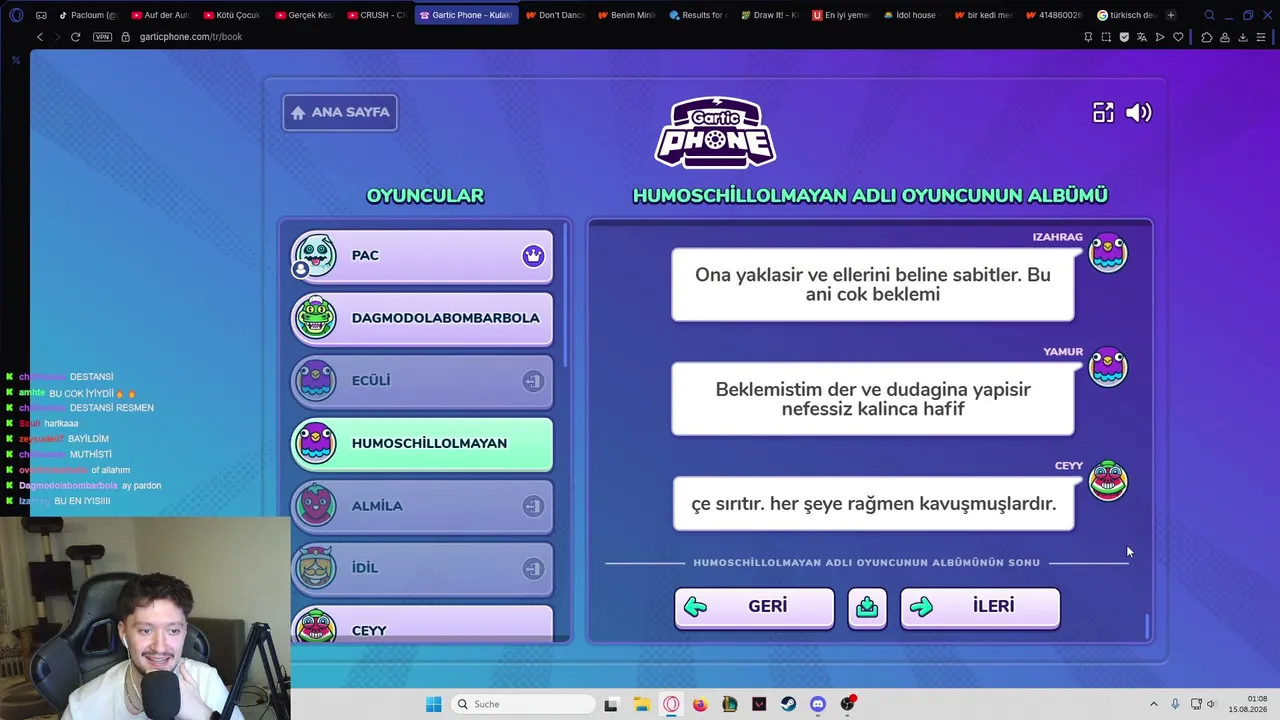
Task: Toggle fullscreen mode in Gartic Phone
Action: click(1103, 113)
